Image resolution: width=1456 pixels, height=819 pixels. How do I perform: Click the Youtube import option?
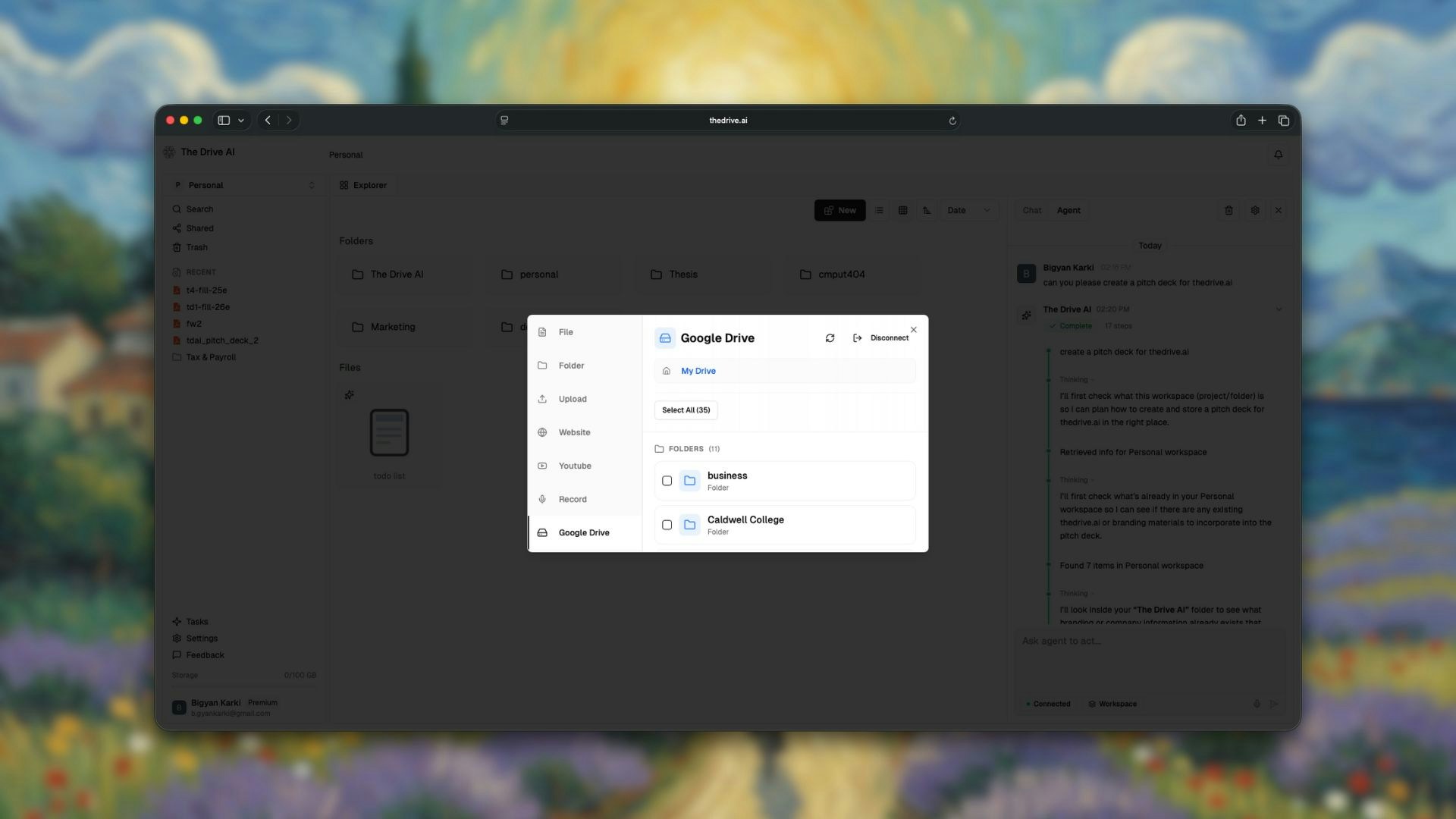click(574, 466)
